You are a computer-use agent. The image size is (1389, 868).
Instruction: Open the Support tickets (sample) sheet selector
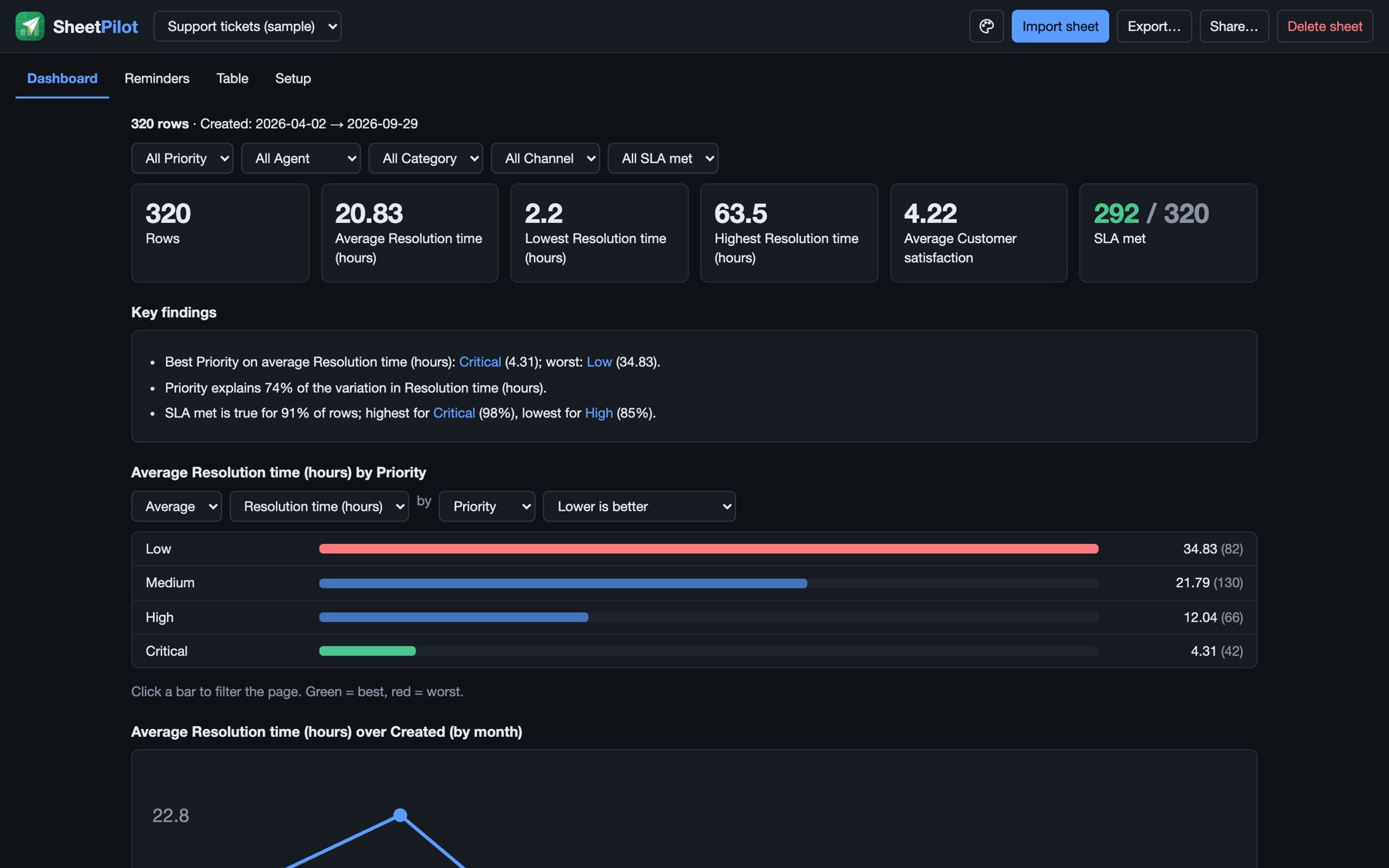click(247, 26)
